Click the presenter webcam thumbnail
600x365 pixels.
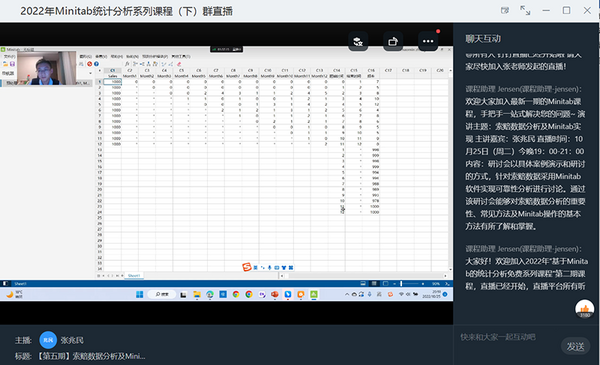tap(47, 68)
